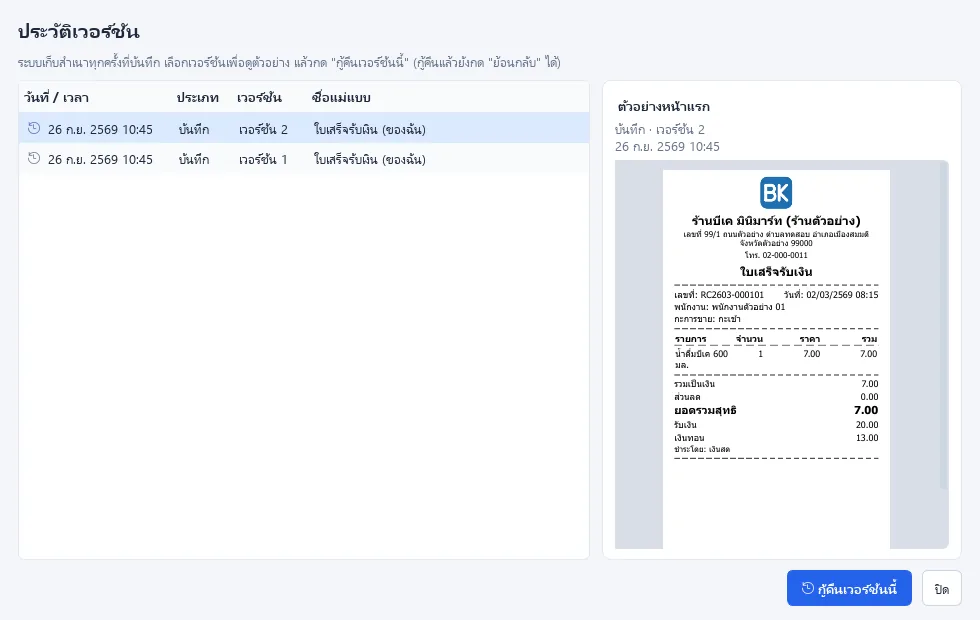Click the ยอดรวมสุทธิ total line in preview
This screenshot has height=620, width=980.
tap(776, 410)
